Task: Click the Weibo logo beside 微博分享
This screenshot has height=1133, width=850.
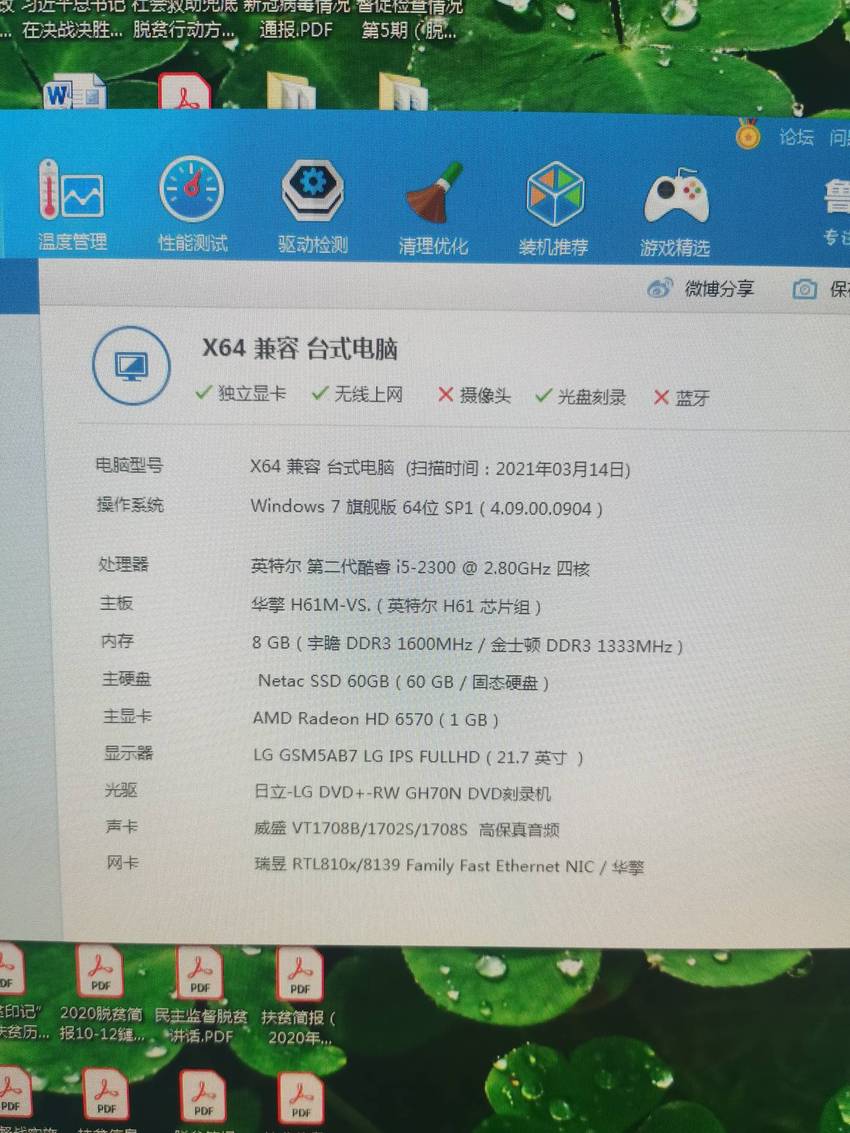Action: pyautogui.click(x=660, y=289)
